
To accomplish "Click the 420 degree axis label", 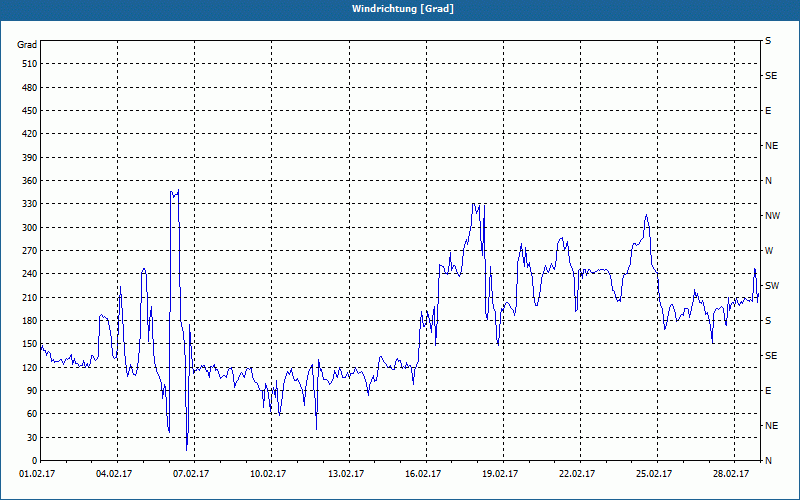I will [x=30, y=134].
